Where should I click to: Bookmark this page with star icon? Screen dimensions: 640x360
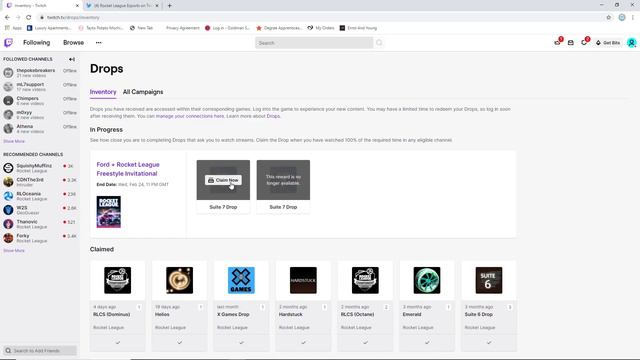(x=609, y=18)
